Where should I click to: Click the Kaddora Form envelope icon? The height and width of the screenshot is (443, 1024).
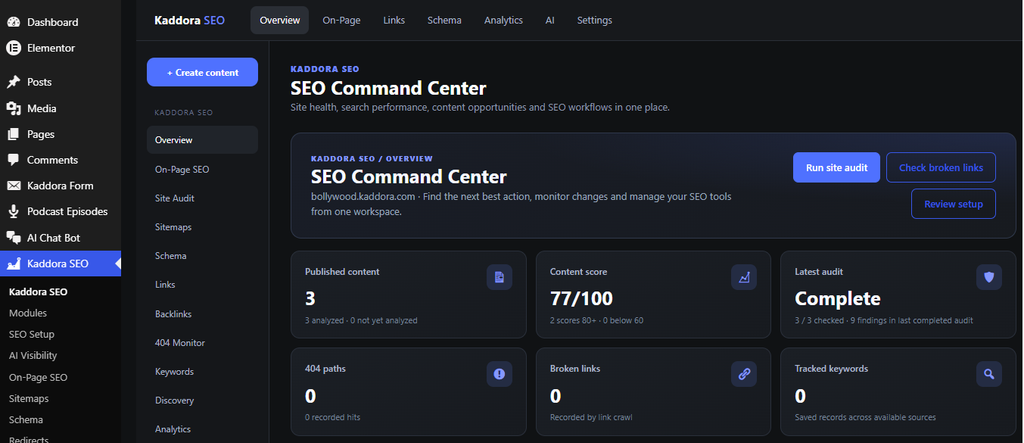13,186
